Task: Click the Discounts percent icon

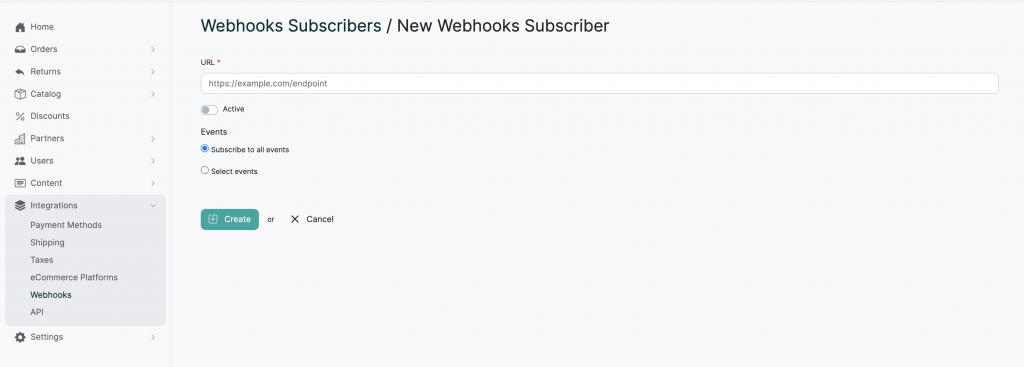Action: click(x=20, y=116)
